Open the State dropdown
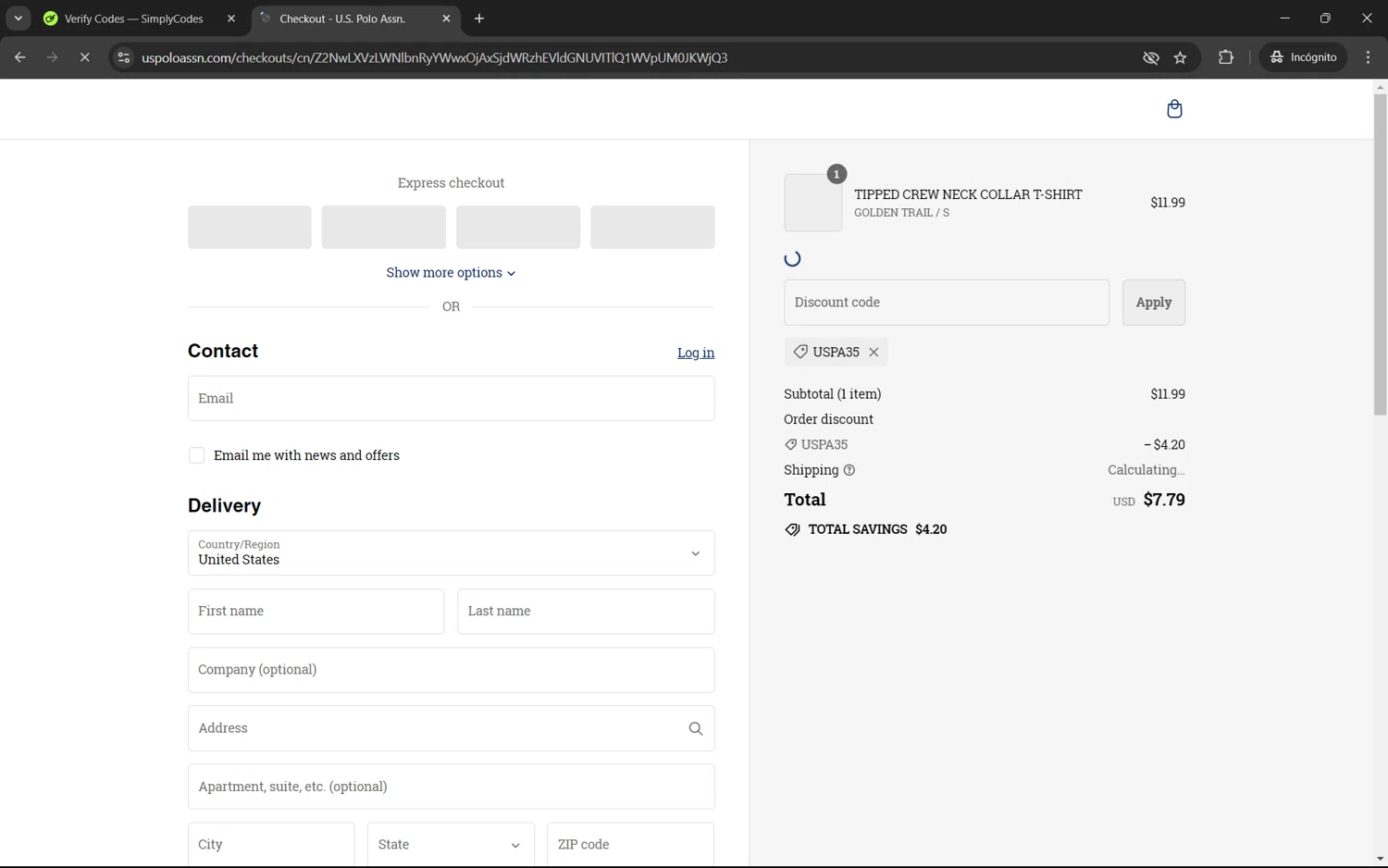This screenshot has height=868, width=1388. point(451,845)
